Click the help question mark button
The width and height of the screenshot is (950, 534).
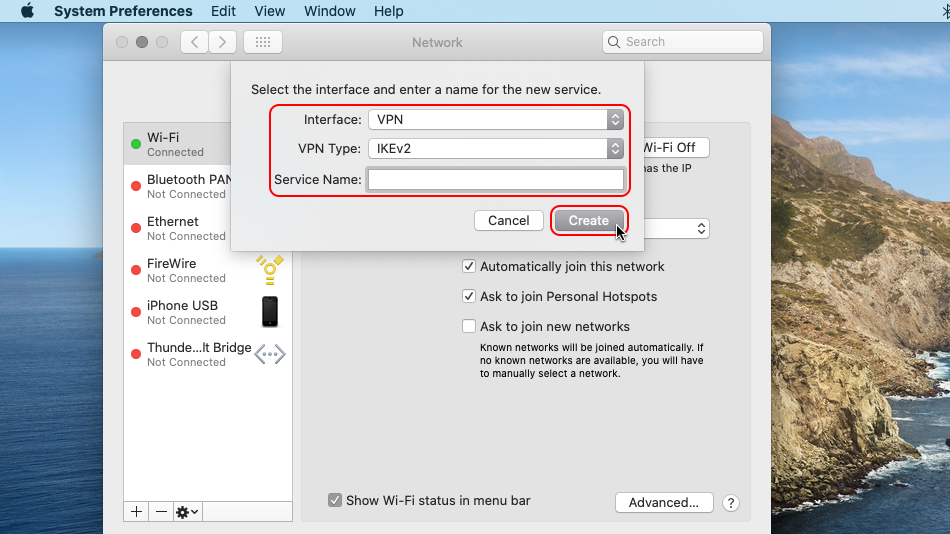pos(731,503)
